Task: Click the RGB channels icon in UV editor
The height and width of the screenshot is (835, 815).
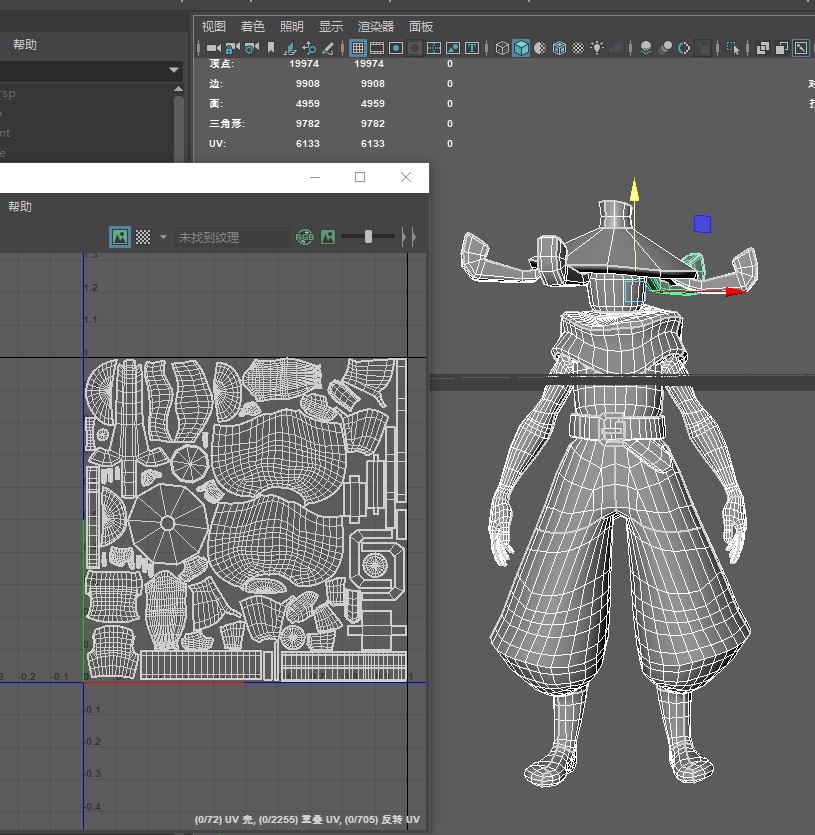Action: tap(305, 237)
